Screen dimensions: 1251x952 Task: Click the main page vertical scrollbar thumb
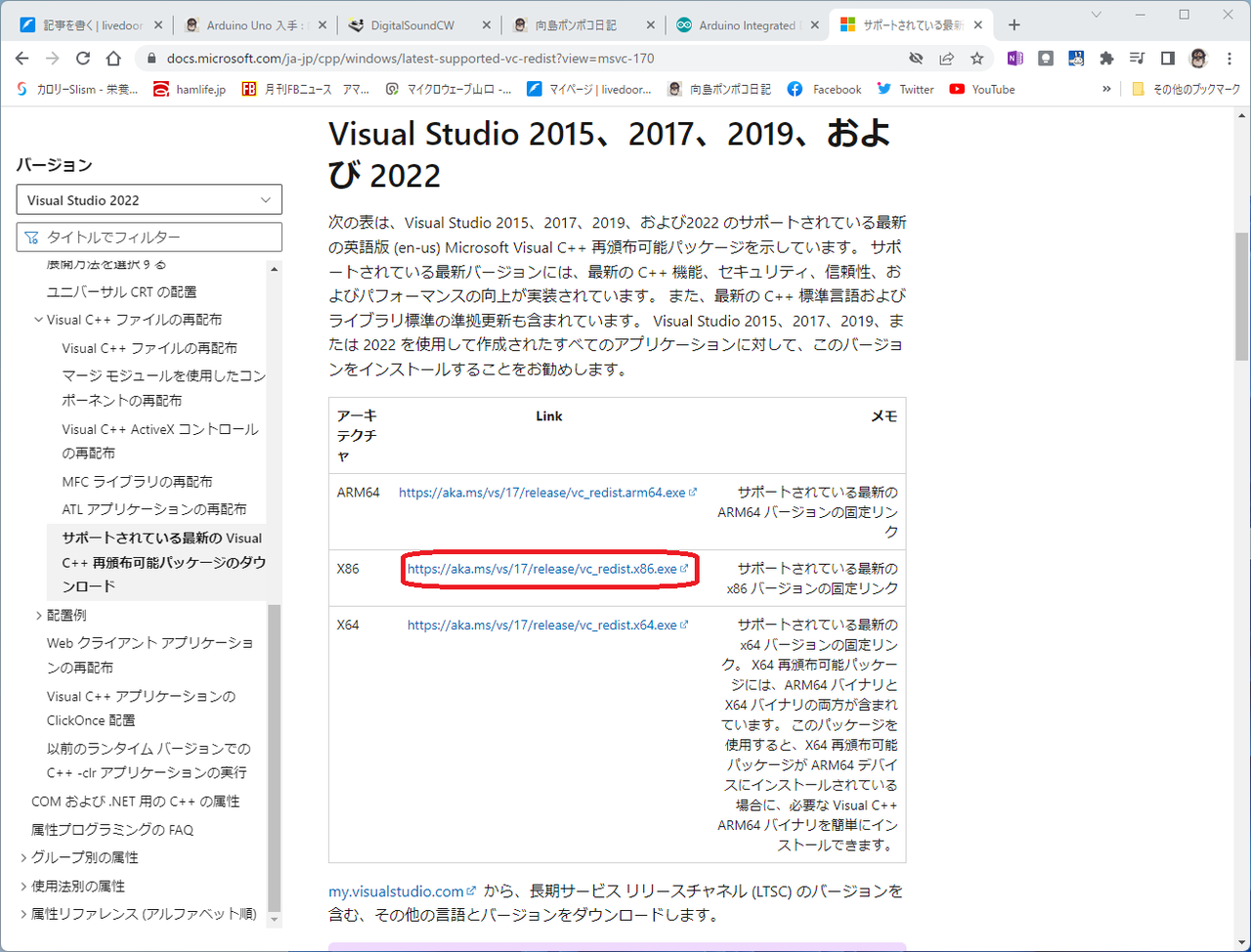pos(1242,297)
